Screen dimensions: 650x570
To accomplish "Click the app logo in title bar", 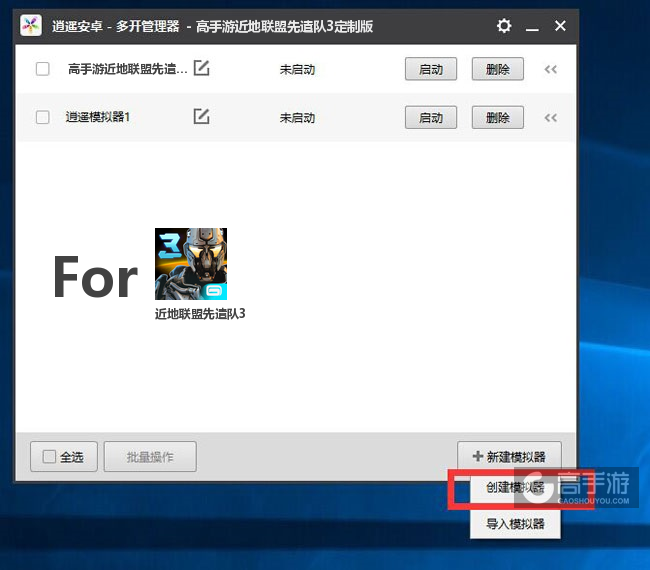I will [31, 26].
